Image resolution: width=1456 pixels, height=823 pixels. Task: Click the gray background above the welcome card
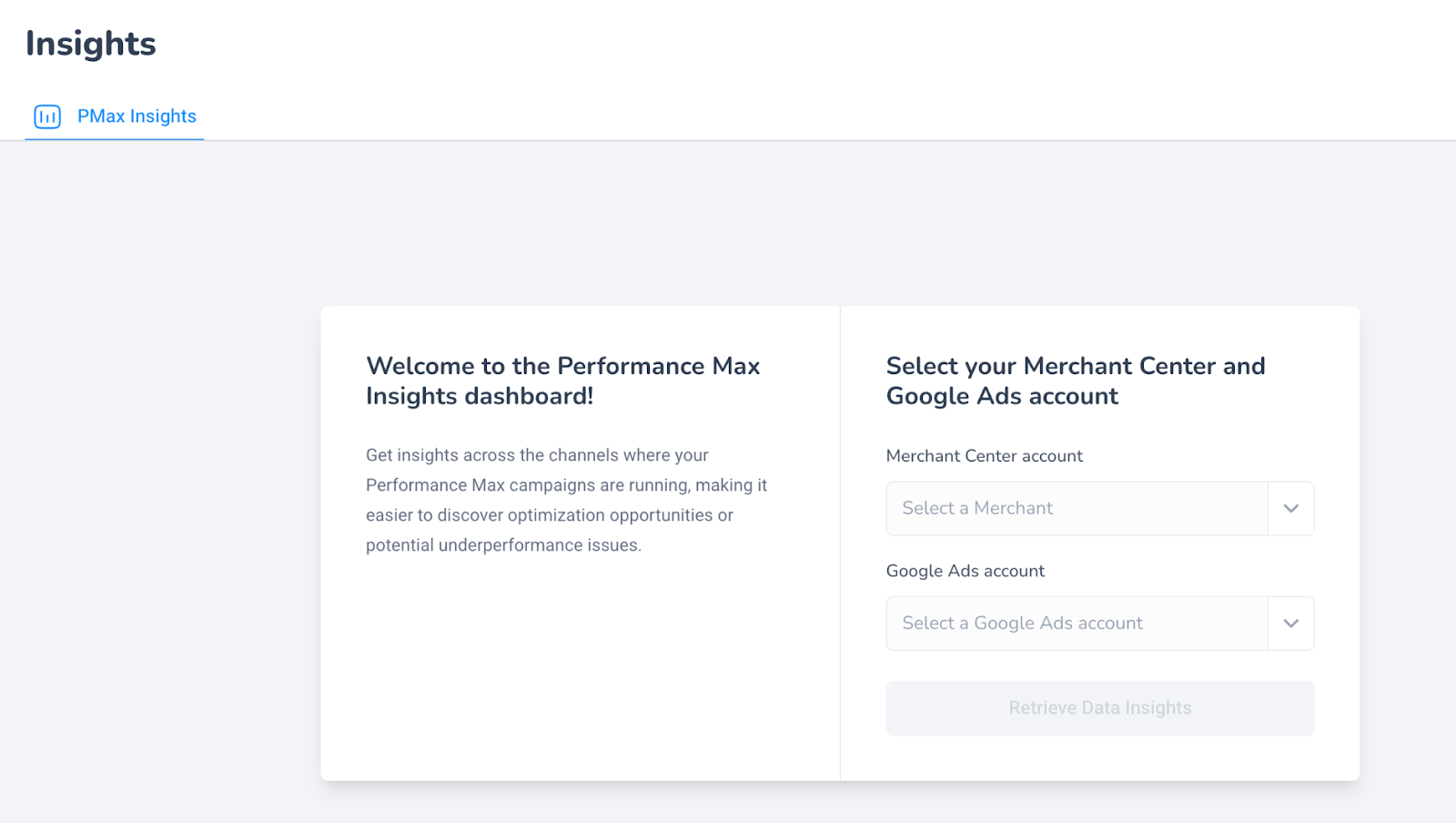tap(728, 223)
